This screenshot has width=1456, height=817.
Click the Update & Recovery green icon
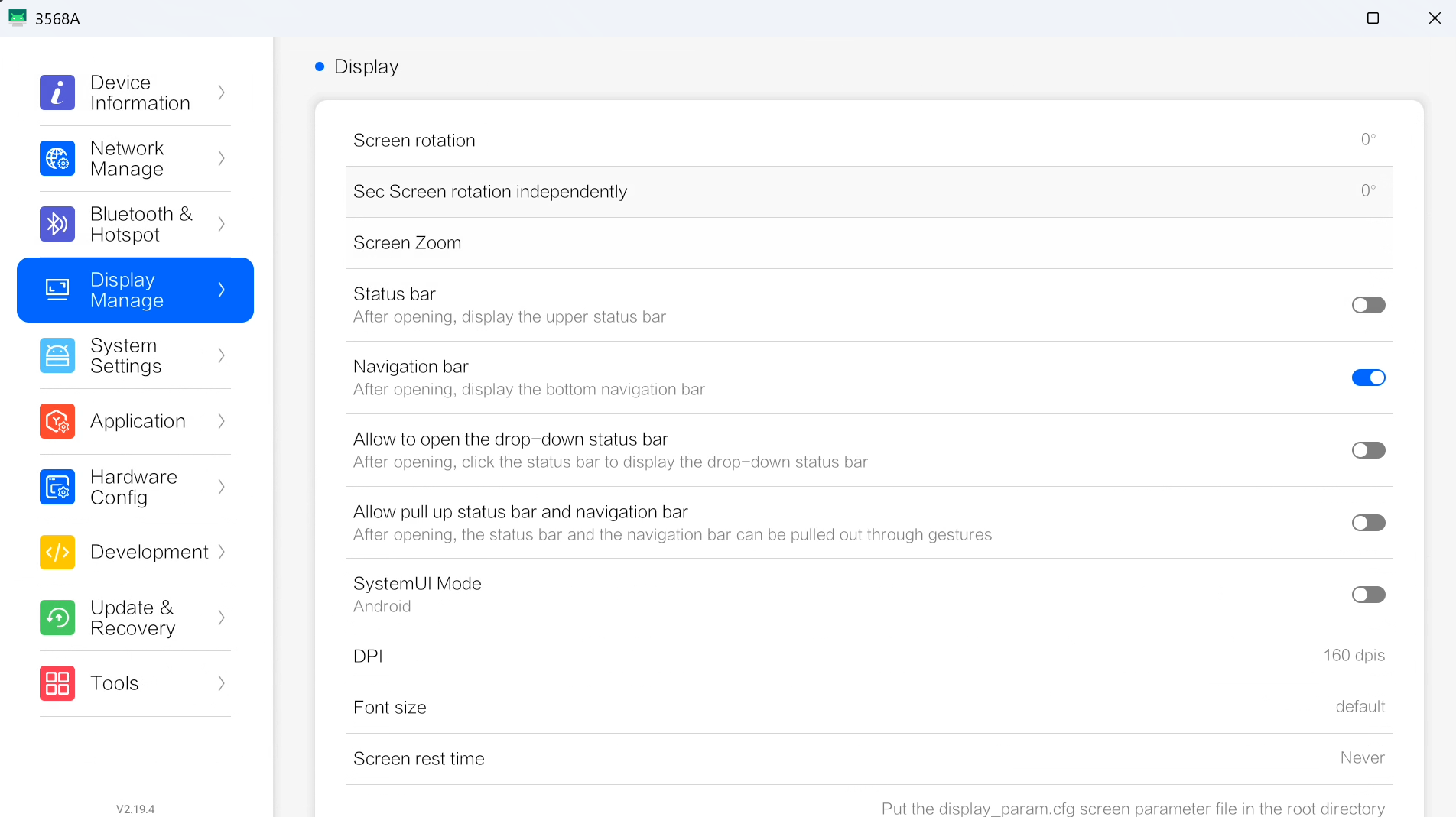tap(57, 618)
